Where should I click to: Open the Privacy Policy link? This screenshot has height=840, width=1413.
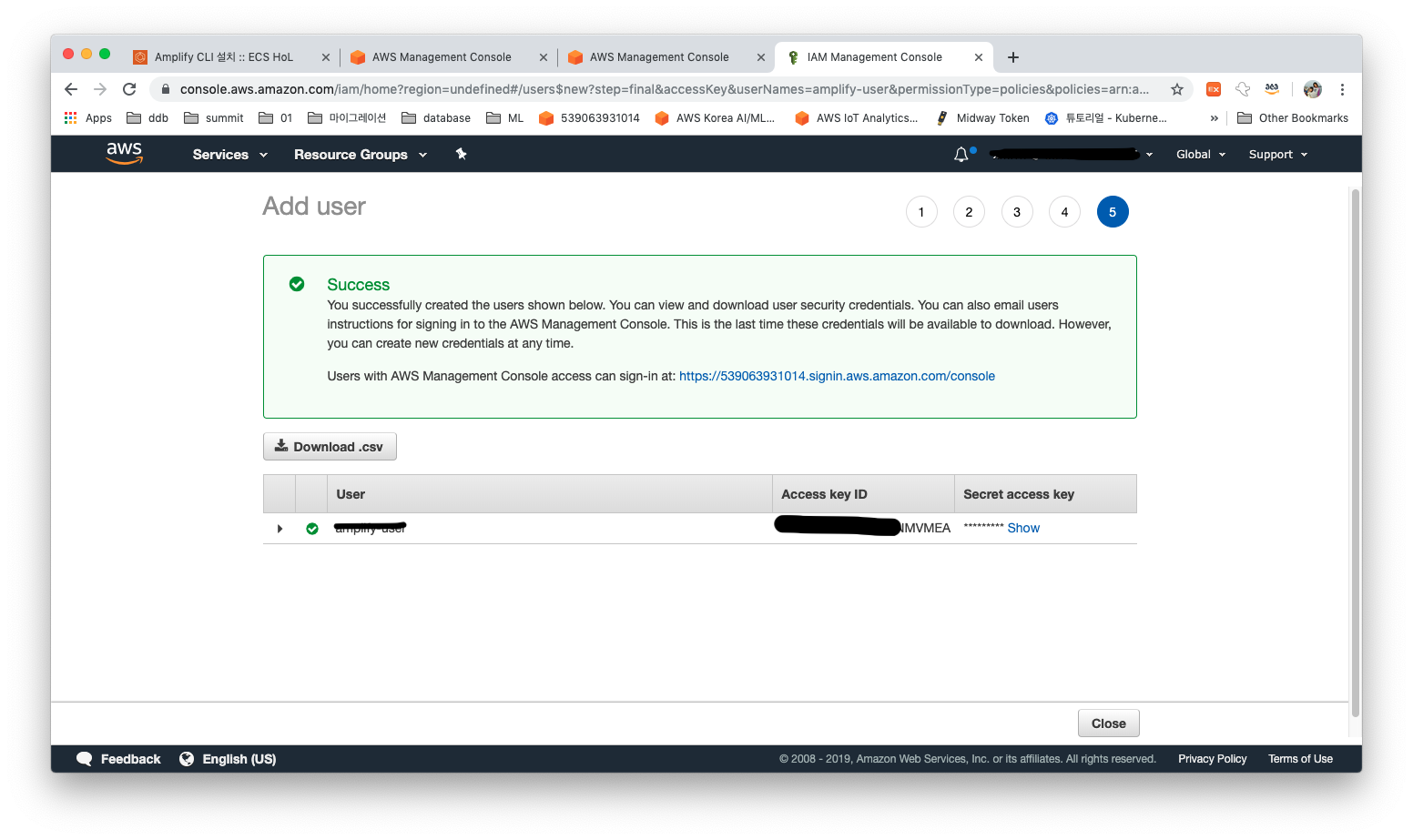1212,759
